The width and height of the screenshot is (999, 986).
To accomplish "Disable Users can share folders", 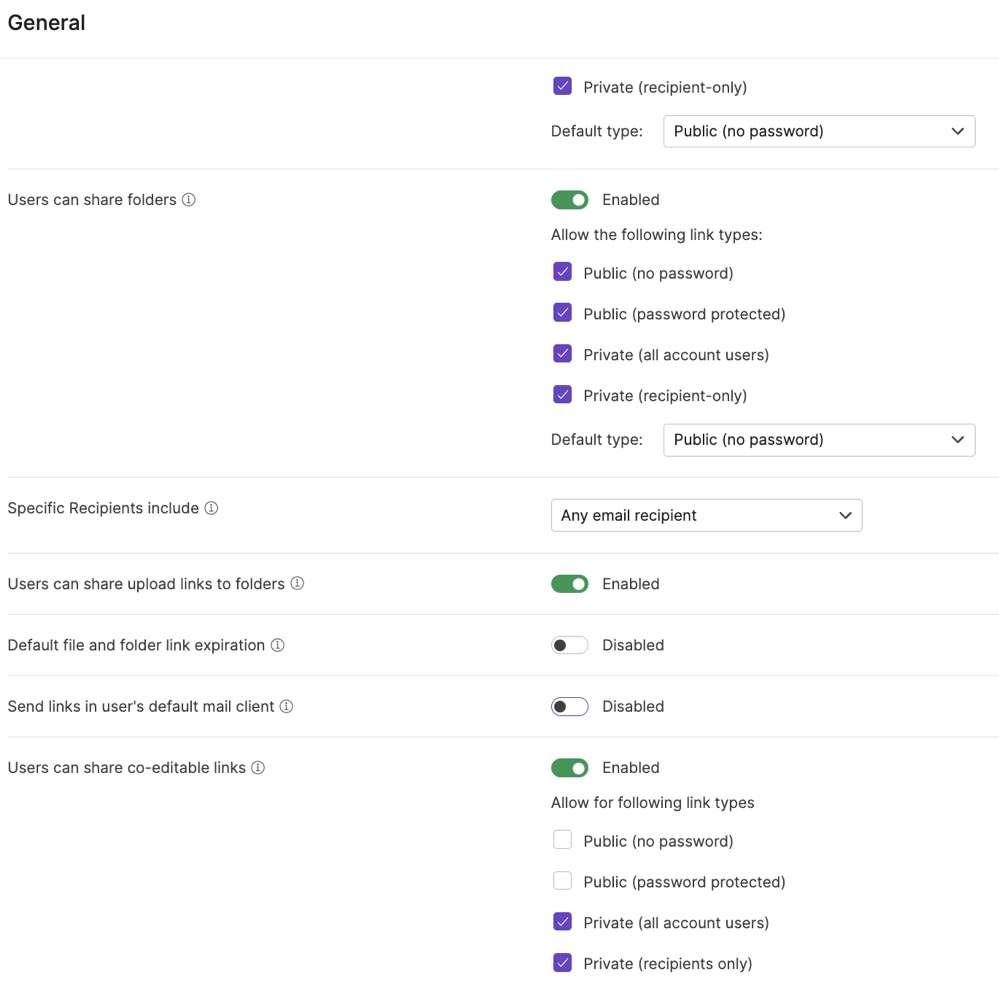I will click(570, 199).
